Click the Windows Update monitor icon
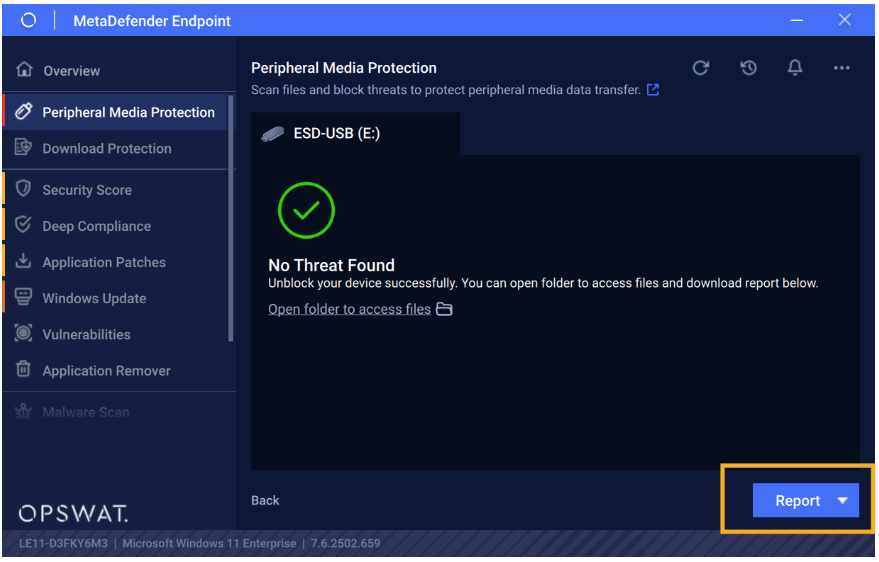Viewport: 879px width, 562px height. tap(23, 297)
